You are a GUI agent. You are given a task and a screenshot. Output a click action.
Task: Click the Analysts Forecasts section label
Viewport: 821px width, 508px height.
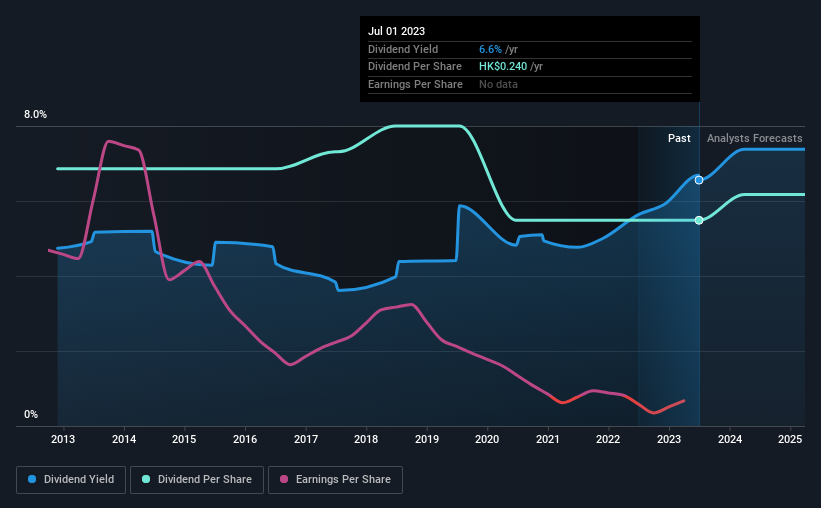(x=755, y=138)
